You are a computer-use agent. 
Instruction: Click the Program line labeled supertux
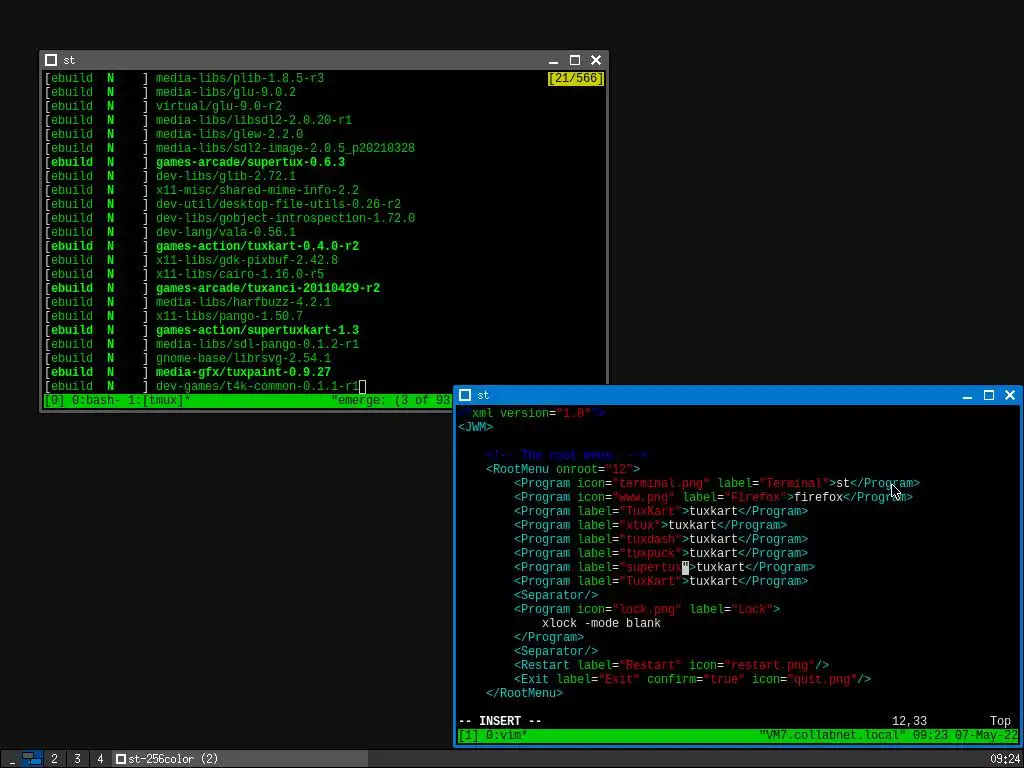(664, 568)
